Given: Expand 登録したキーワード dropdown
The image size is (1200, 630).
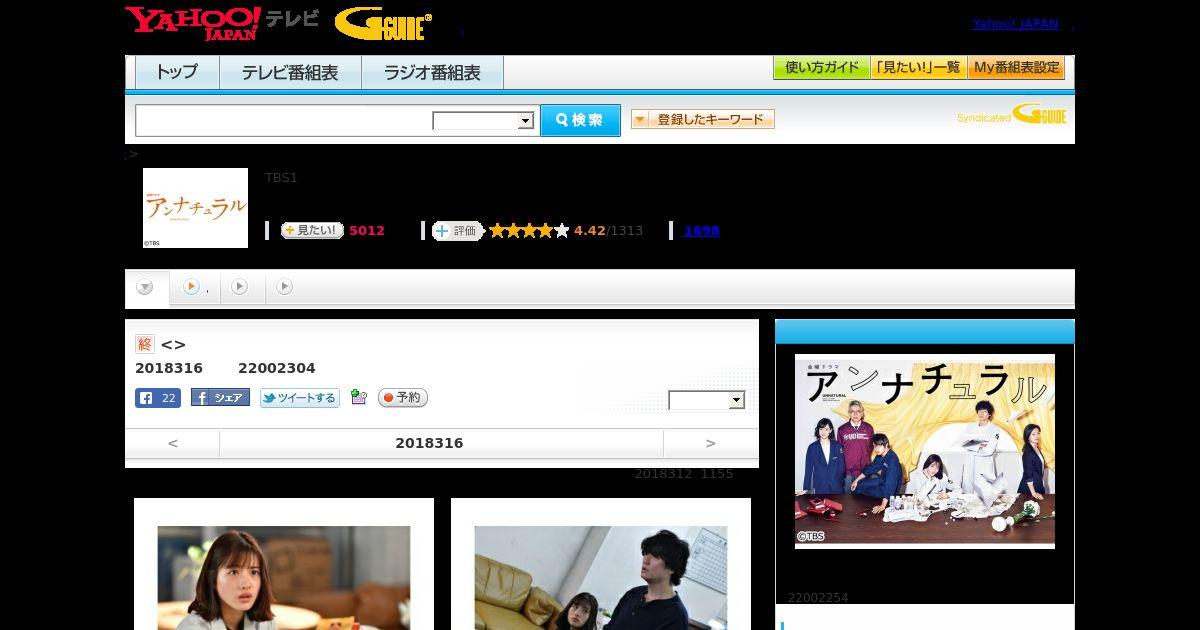Looking at the screenshot, I should coord(703,119).
